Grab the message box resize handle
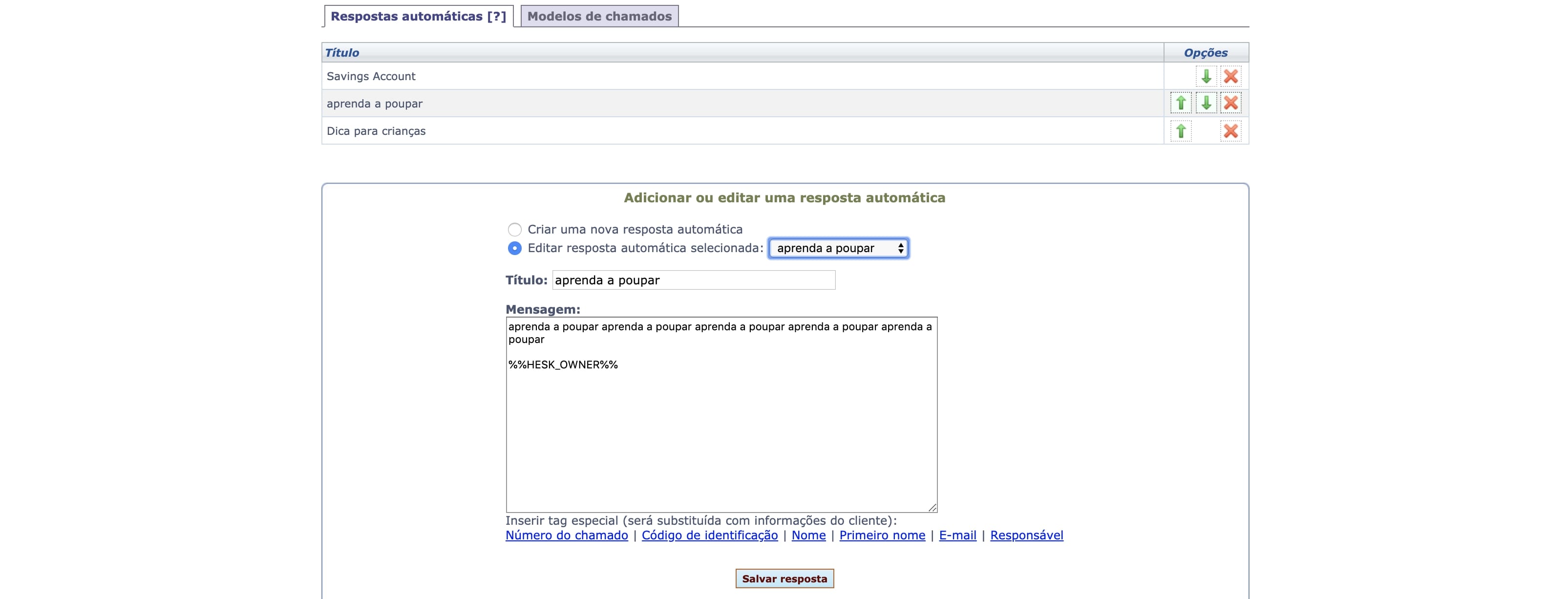Image resolution: width=1568 pixels, height=599 pixels. [x=932, y=507]
